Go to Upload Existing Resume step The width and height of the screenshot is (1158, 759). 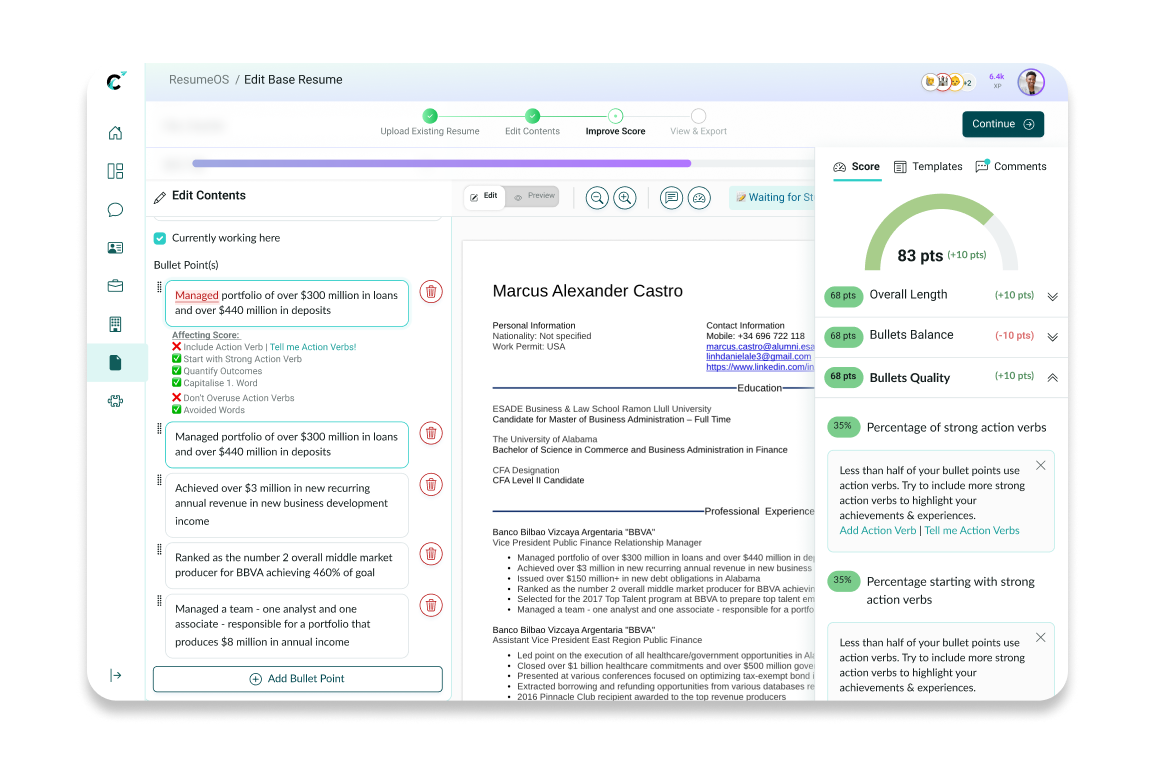430,123
